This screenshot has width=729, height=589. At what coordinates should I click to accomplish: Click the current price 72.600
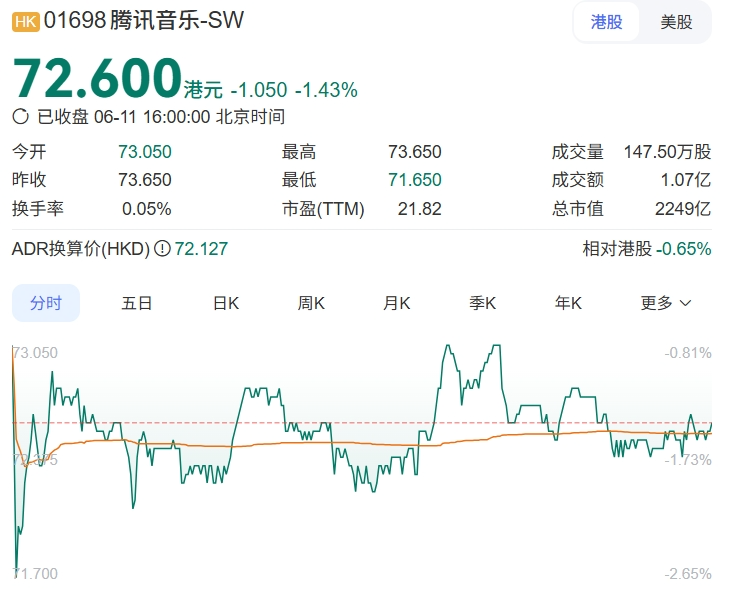[97, 78]
